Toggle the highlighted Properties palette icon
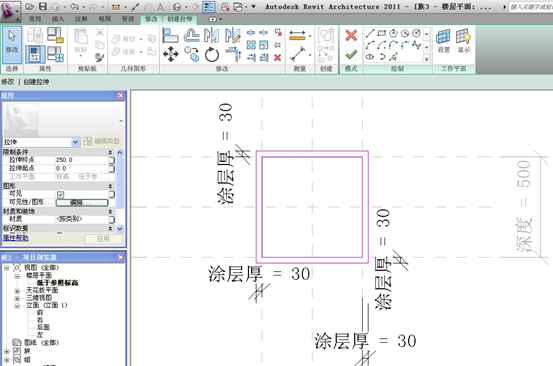 [35, 54]
